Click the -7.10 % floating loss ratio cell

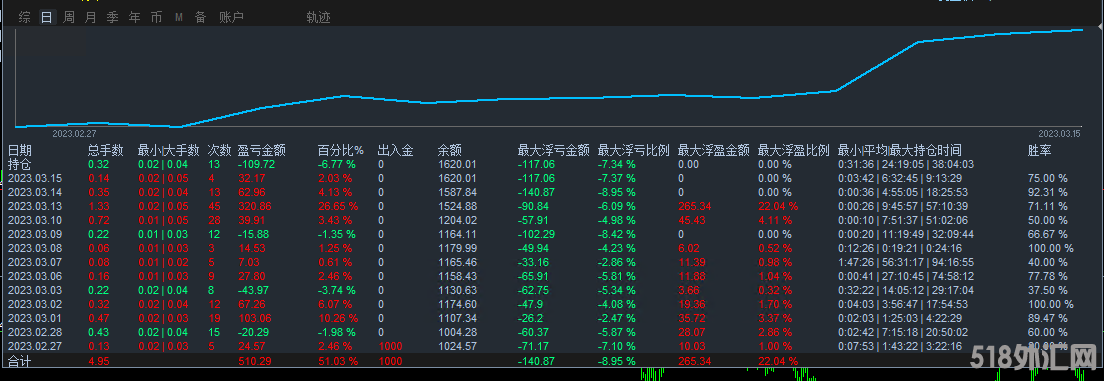click(x=617, y=346)
